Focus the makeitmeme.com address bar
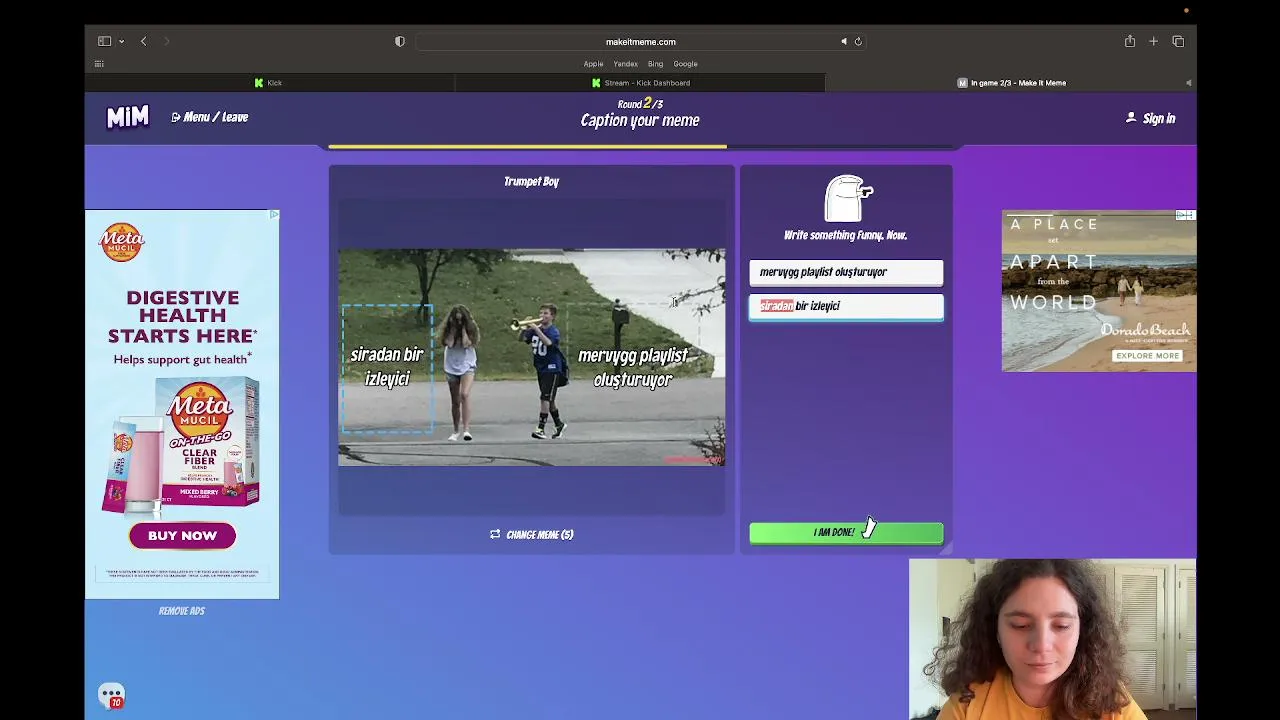Viewport: 1280px width, 720px height. coord(640,42)
